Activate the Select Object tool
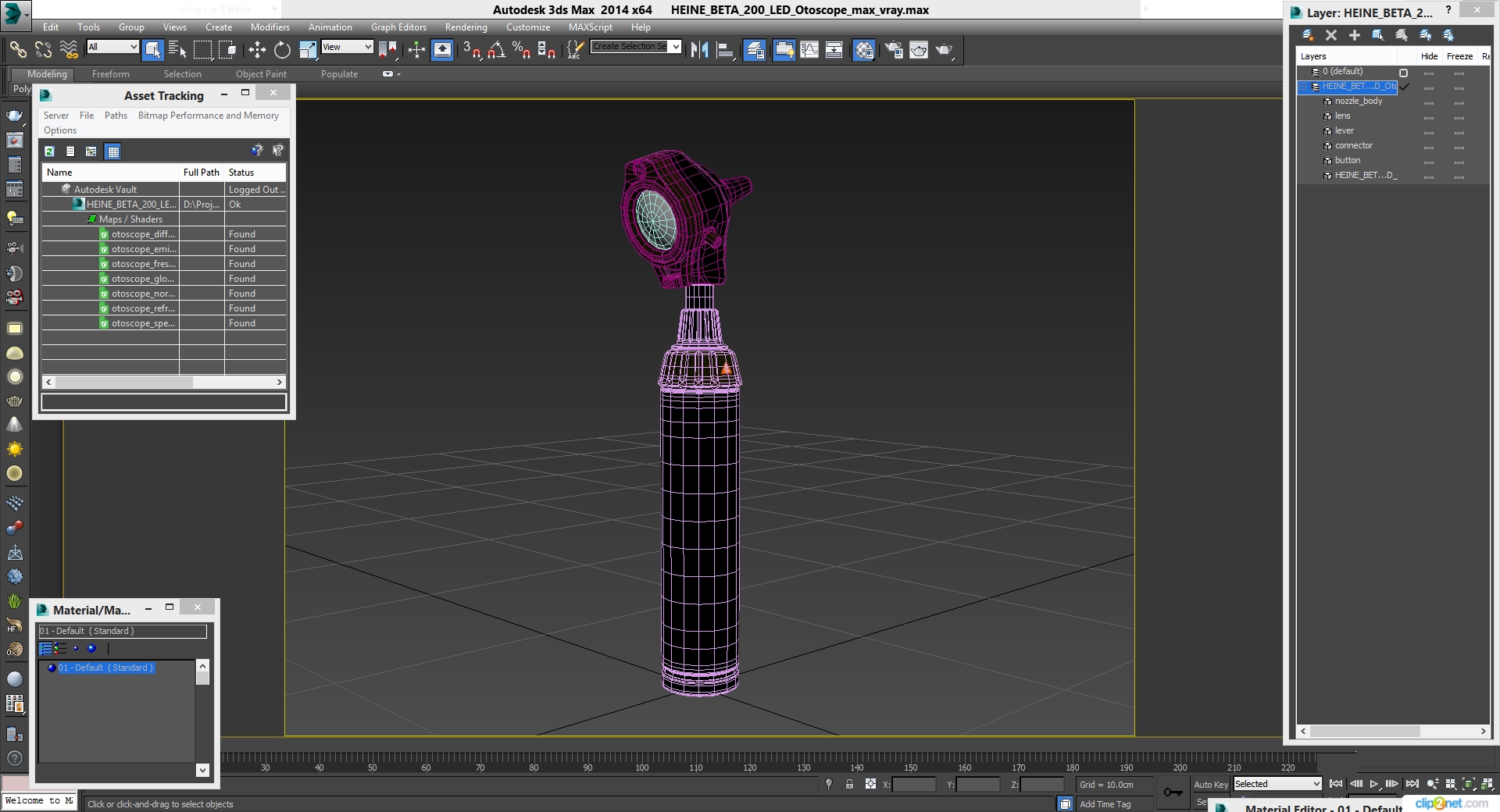Image resolution: width=1500 pixels, height=812 pixels. point(153,50)
